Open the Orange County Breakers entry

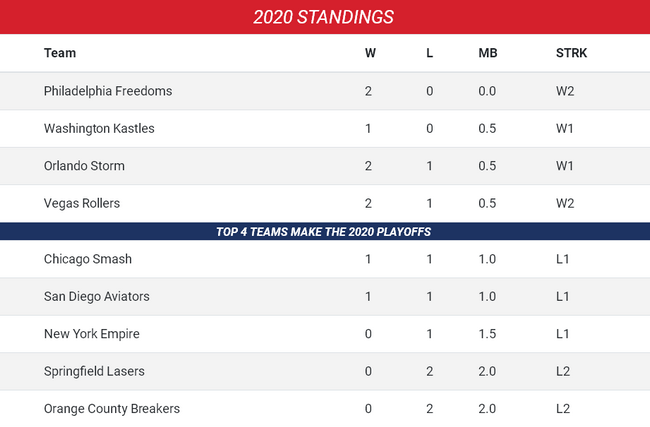pos(112,408)
